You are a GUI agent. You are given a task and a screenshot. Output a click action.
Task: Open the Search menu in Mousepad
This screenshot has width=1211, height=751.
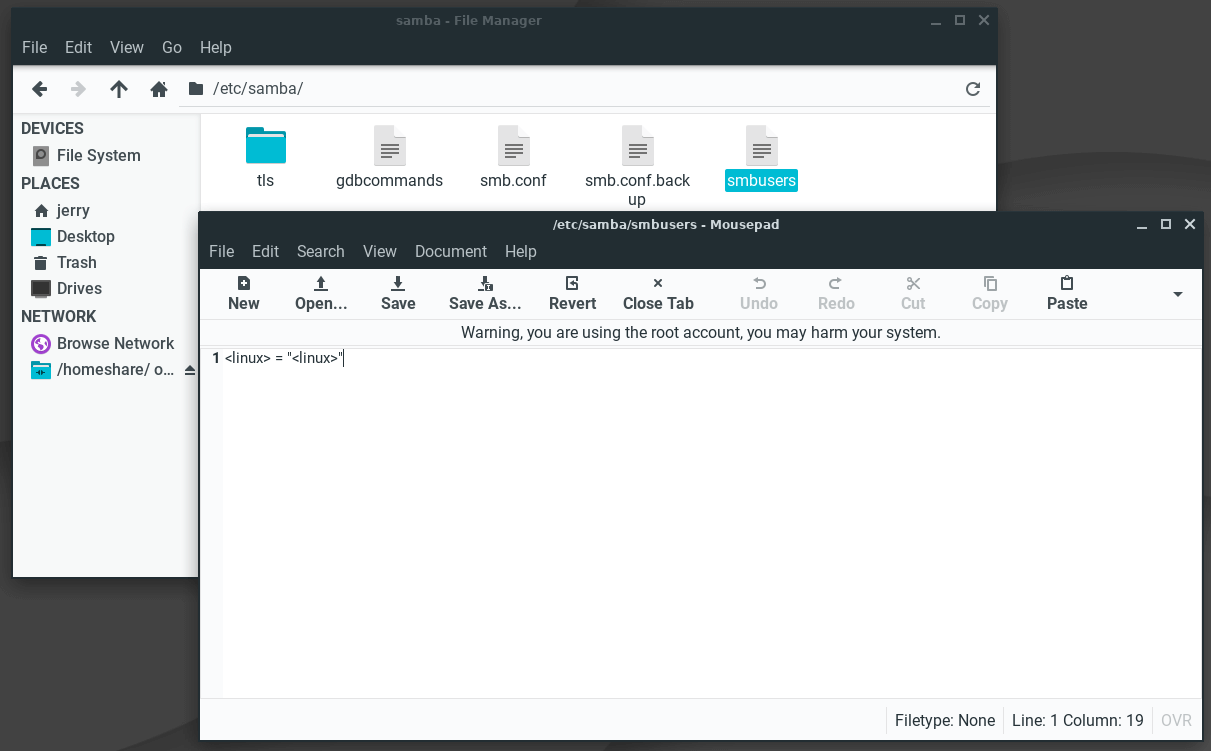[x=320, y=252]
